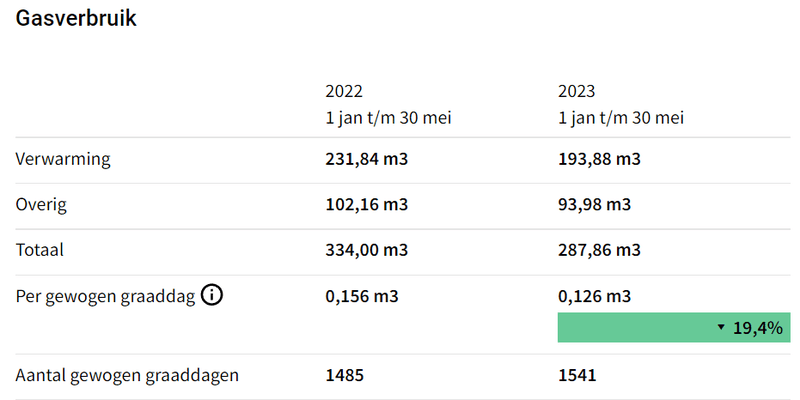
Task: Click the Overig row label
Action: coord(41,204)
